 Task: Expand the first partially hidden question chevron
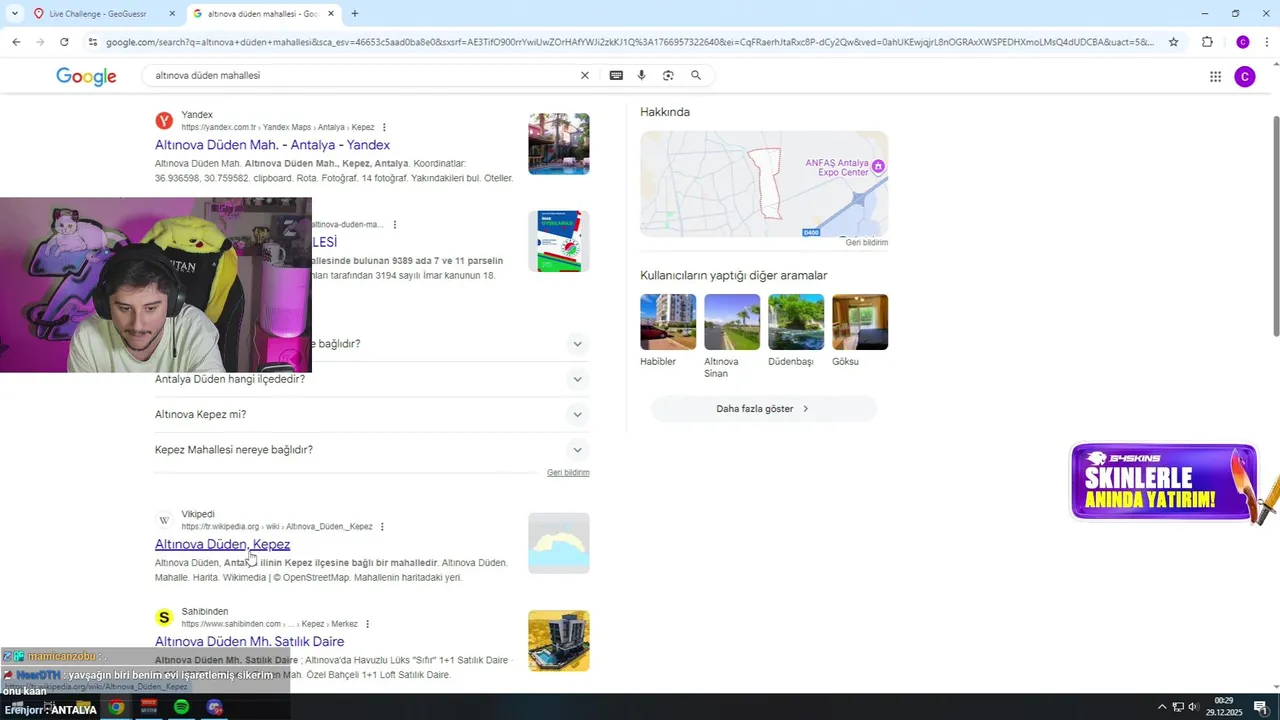click(x=577, y=344)
